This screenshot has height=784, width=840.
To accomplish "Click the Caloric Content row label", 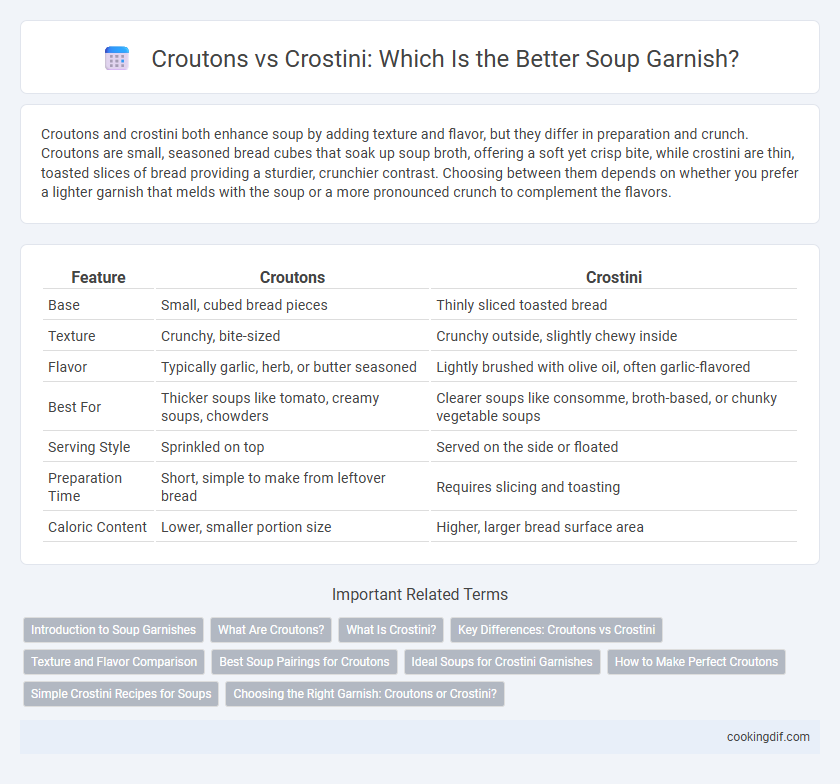I will click(97, 527).
